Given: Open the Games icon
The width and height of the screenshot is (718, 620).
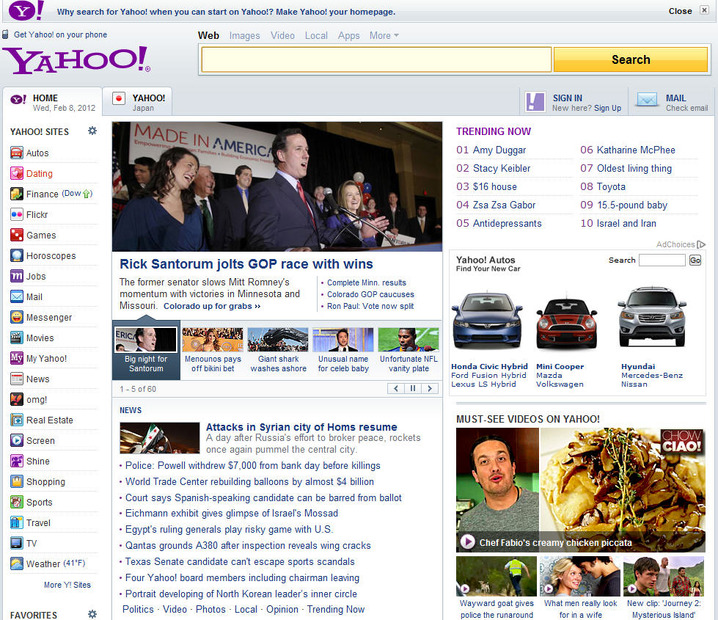Looking at the screenshot, I should 16,235.
